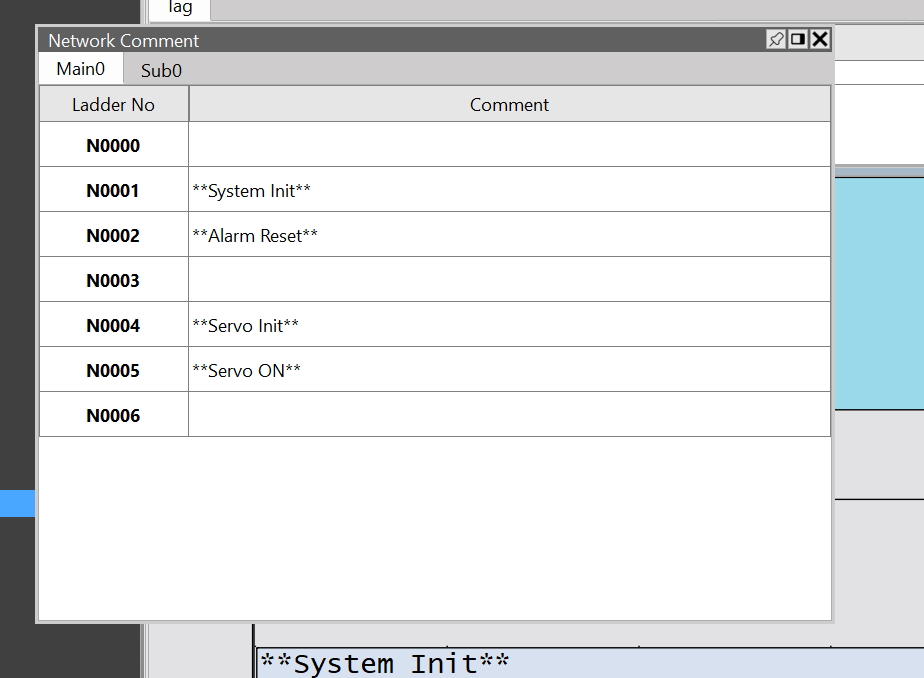Click the **Servo Init** comment cell
The height and width of the screenshot is (678, 924).
509,325
